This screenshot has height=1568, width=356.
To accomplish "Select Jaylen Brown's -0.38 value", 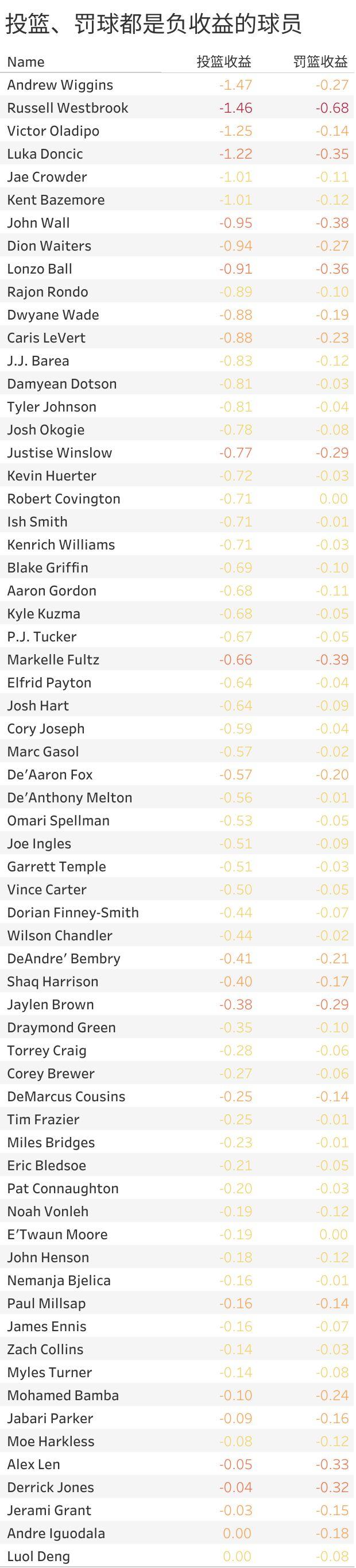I will pyautogui.click(x=235, y=1005).
